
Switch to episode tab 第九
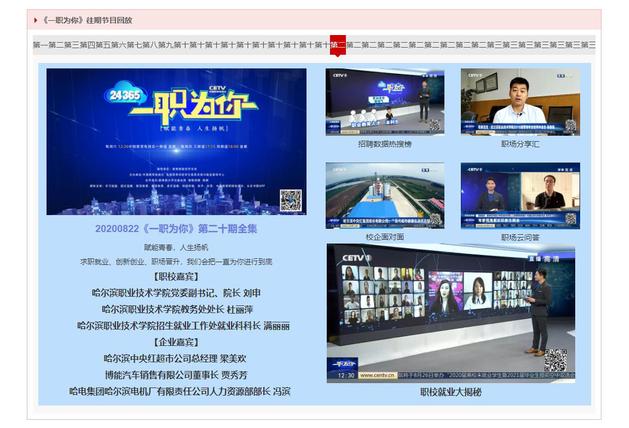pyautogui.click(x=166, y=45)
